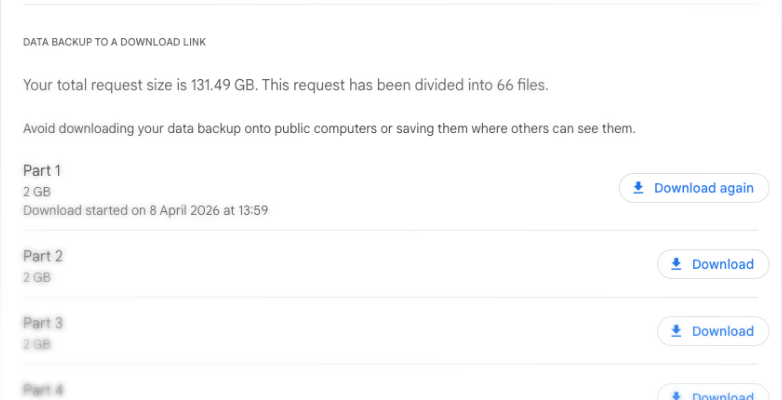Click the 'Data backup to a download link' heading
782x400 pixels.
[x=114, y=42]
